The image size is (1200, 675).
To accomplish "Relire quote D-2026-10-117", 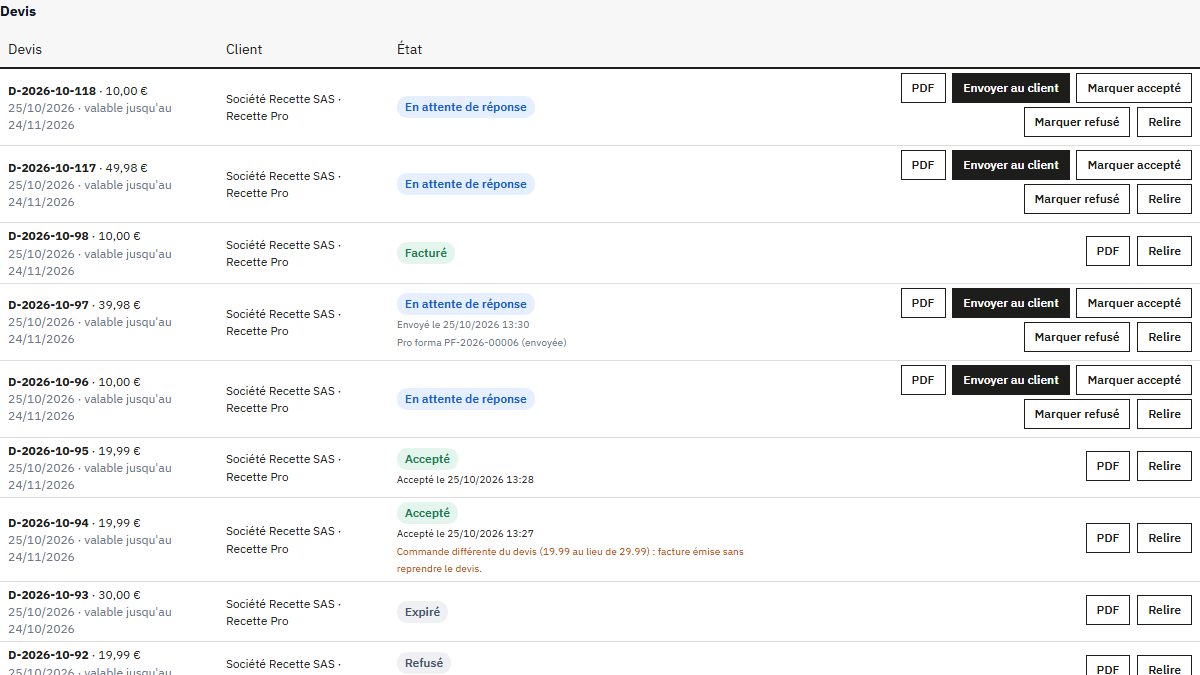I will [1164, 199].
